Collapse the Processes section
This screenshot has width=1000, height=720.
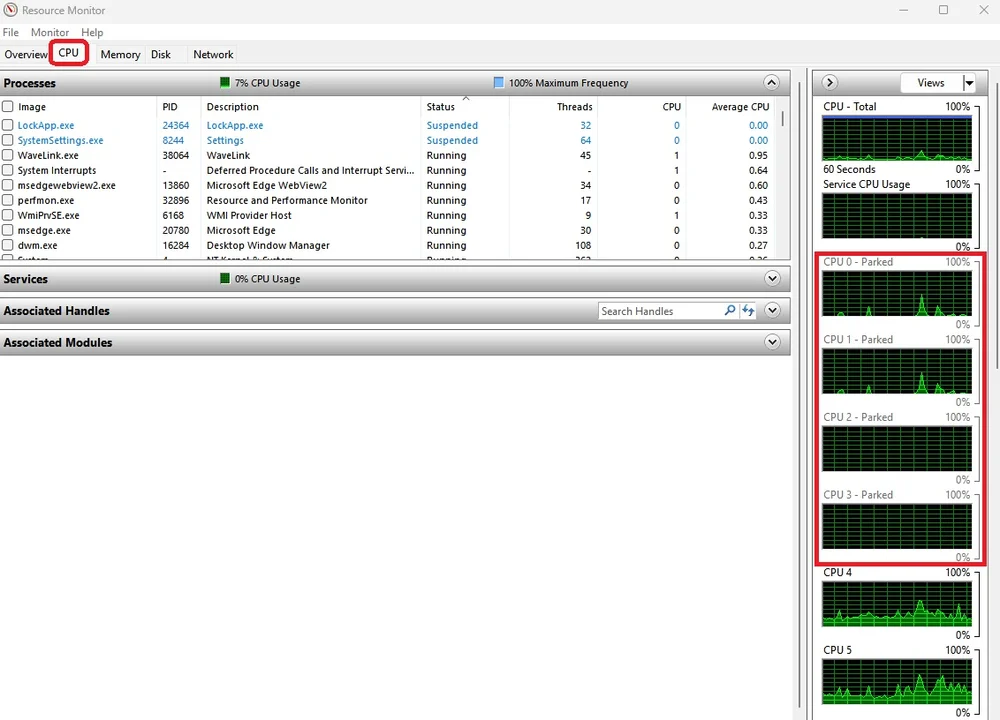point(771,83)
